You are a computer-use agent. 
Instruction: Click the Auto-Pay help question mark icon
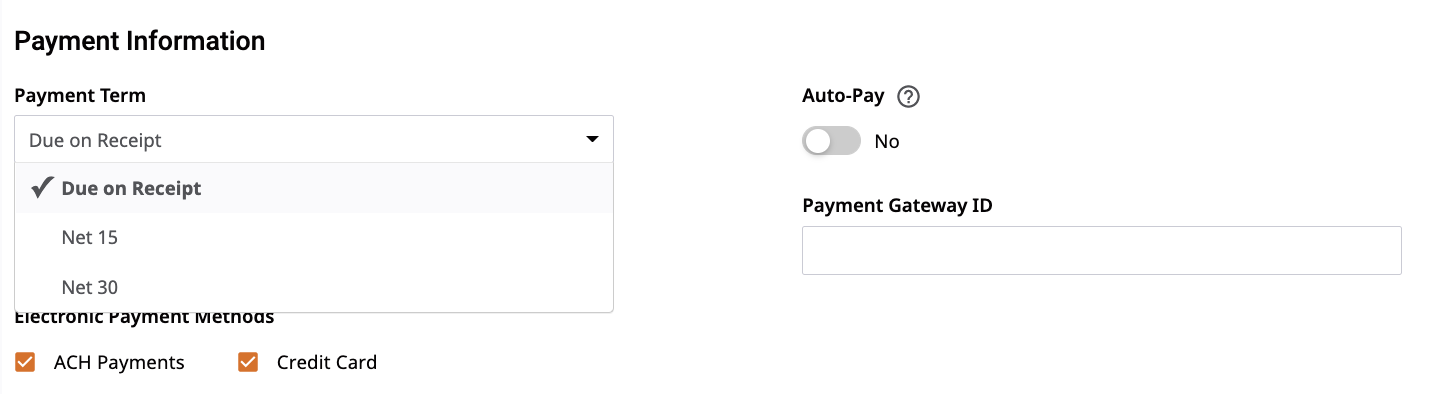point(908,97)
